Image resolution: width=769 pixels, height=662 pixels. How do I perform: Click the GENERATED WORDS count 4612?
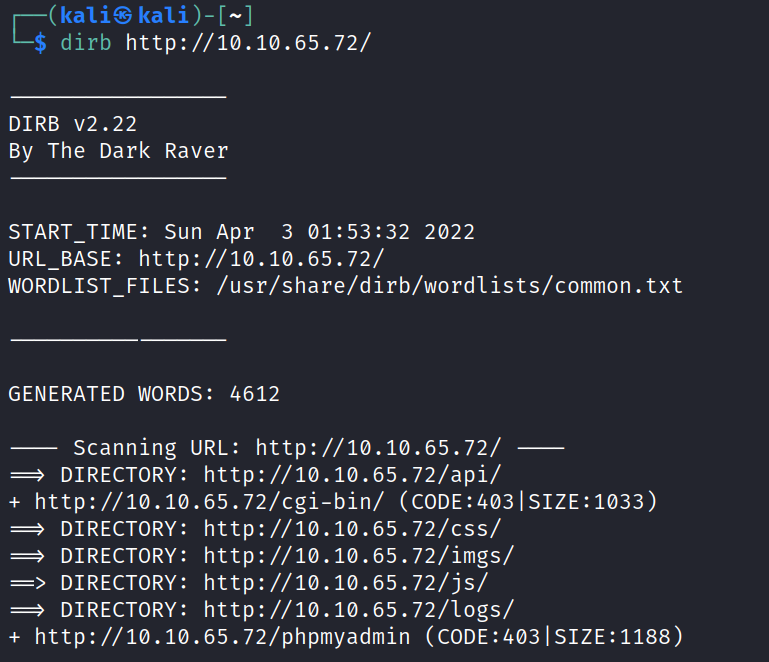pos(255,394)
